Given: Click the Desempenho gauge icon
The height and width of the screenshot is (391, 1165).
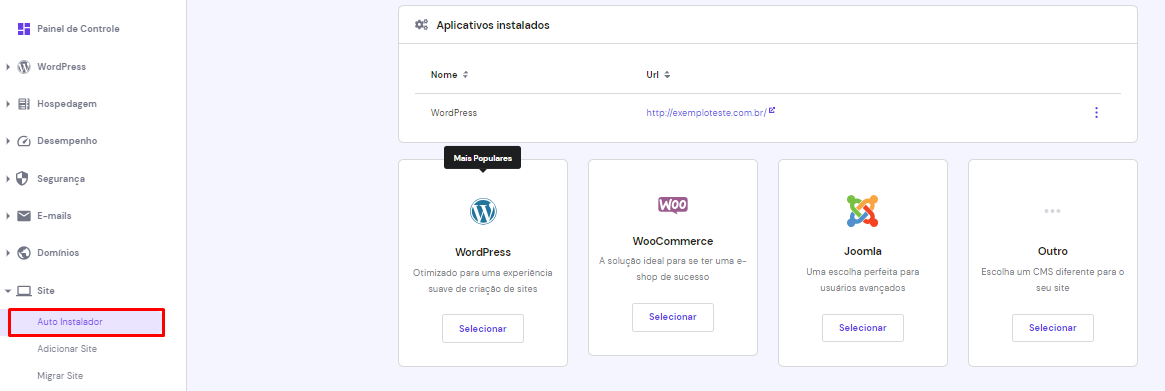Looking at the screenshot, I should tap(24, 140).
